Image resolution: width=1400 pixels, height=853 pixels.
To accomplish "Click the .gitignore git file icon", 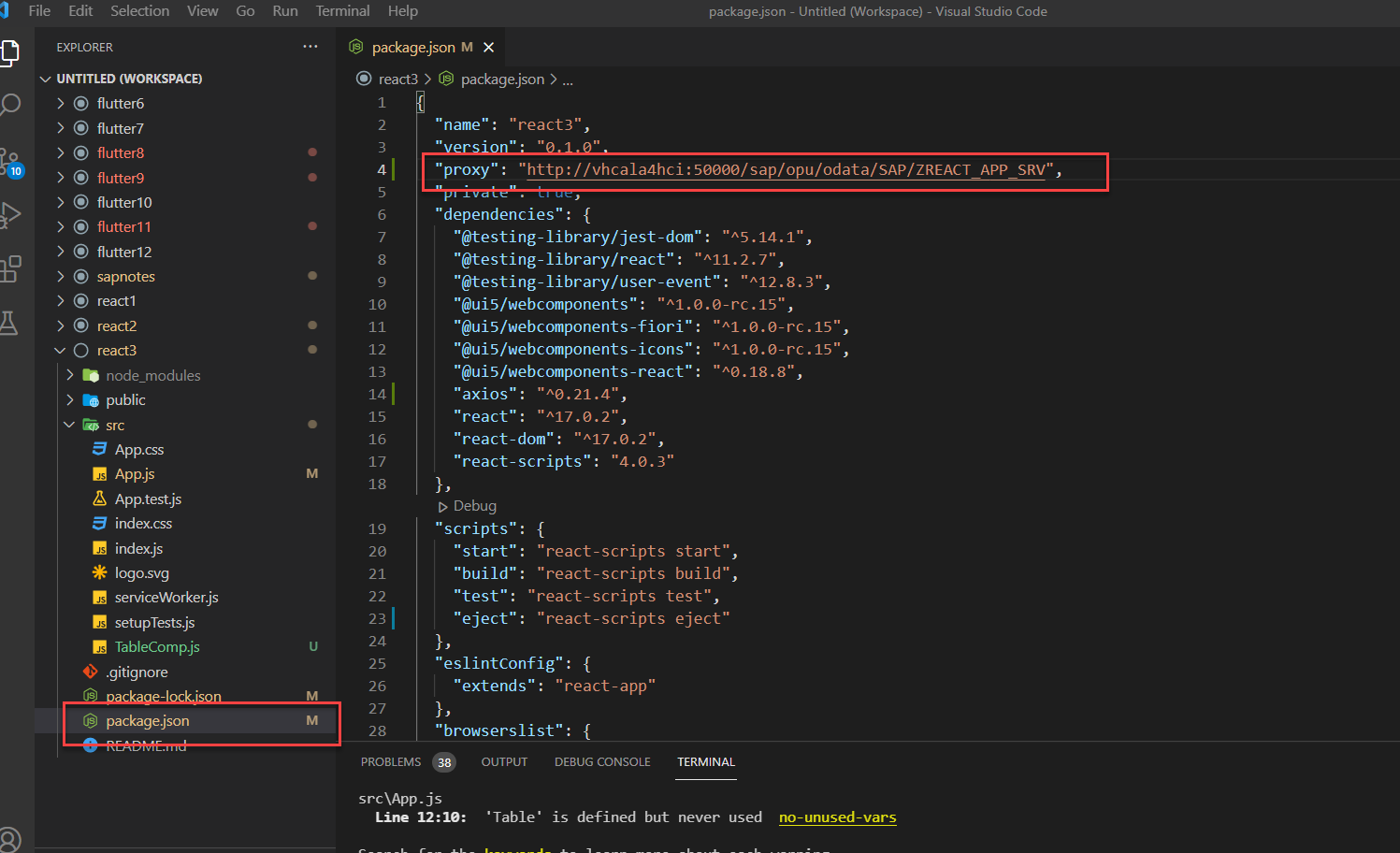I will (x=91, y=672).
